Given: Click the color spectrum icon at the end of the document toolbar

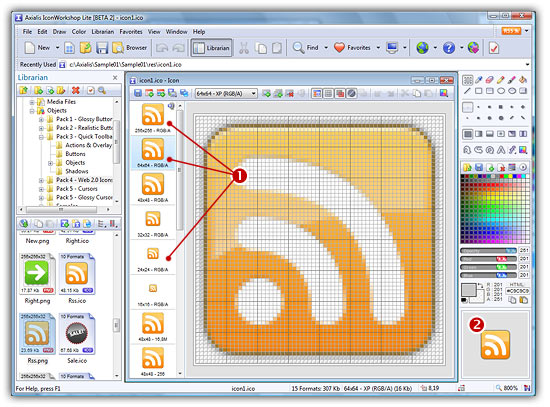Looking at the screenshot, I should coord(444,93).
